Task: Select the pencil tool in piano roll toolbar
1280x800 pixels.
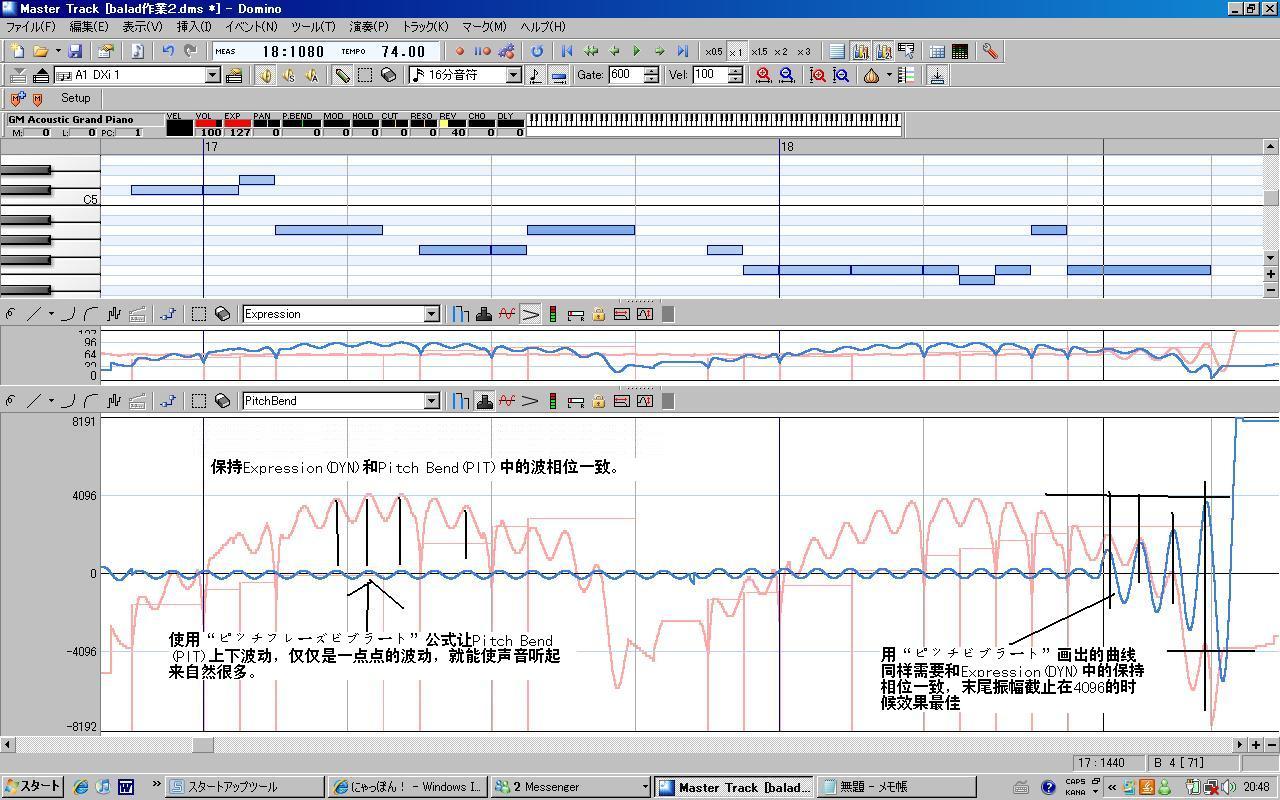Action: click(x=342, y=75)
